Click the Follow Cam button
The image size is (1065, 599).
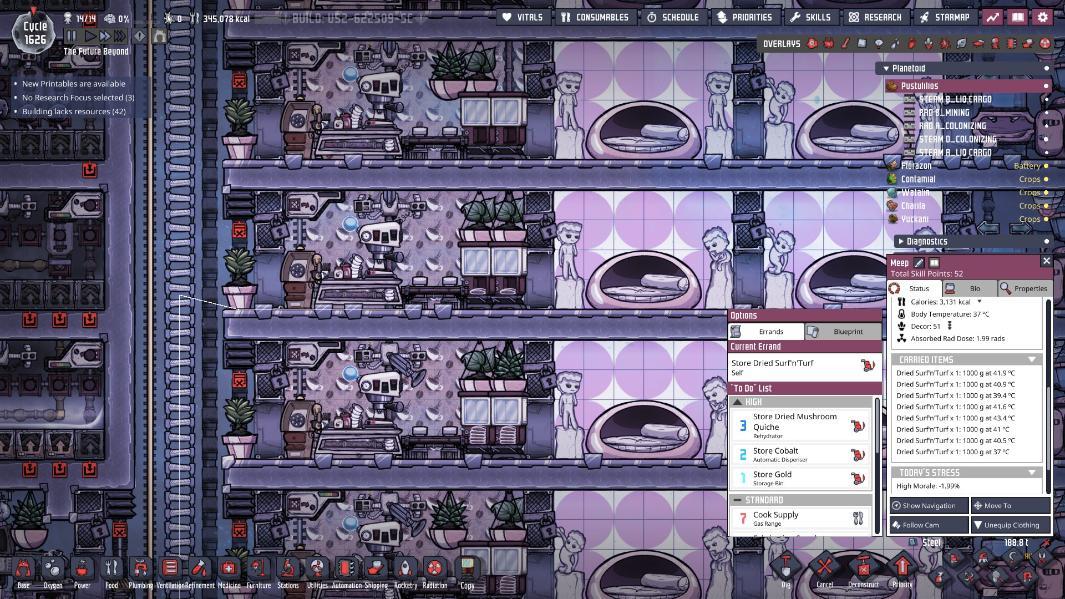click(x=929, y=525)
